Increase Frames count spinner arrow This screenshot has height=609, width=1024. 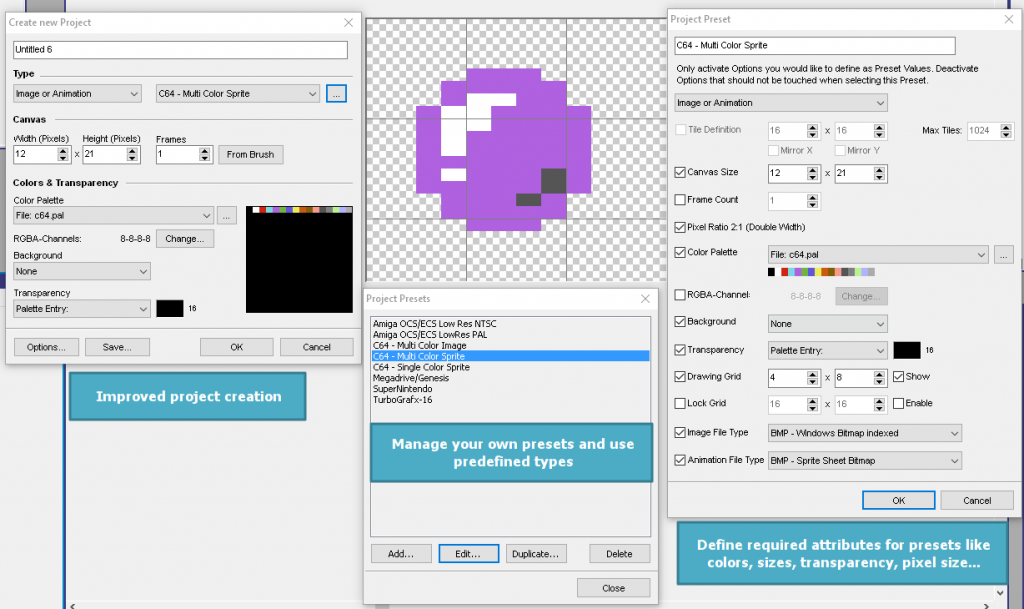click(207, 150)
